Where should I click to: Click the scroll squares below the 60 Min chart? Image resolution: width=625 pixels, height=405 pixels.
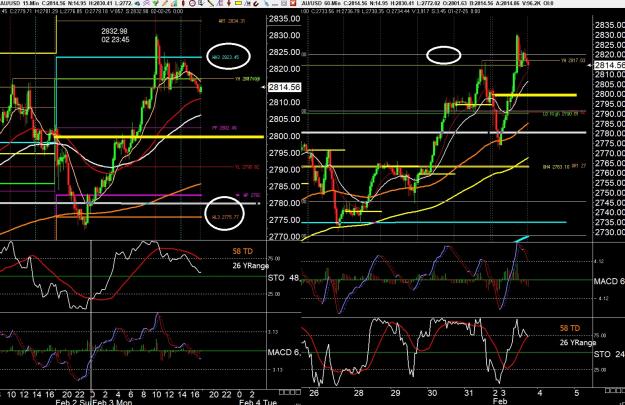click(613, 390)
